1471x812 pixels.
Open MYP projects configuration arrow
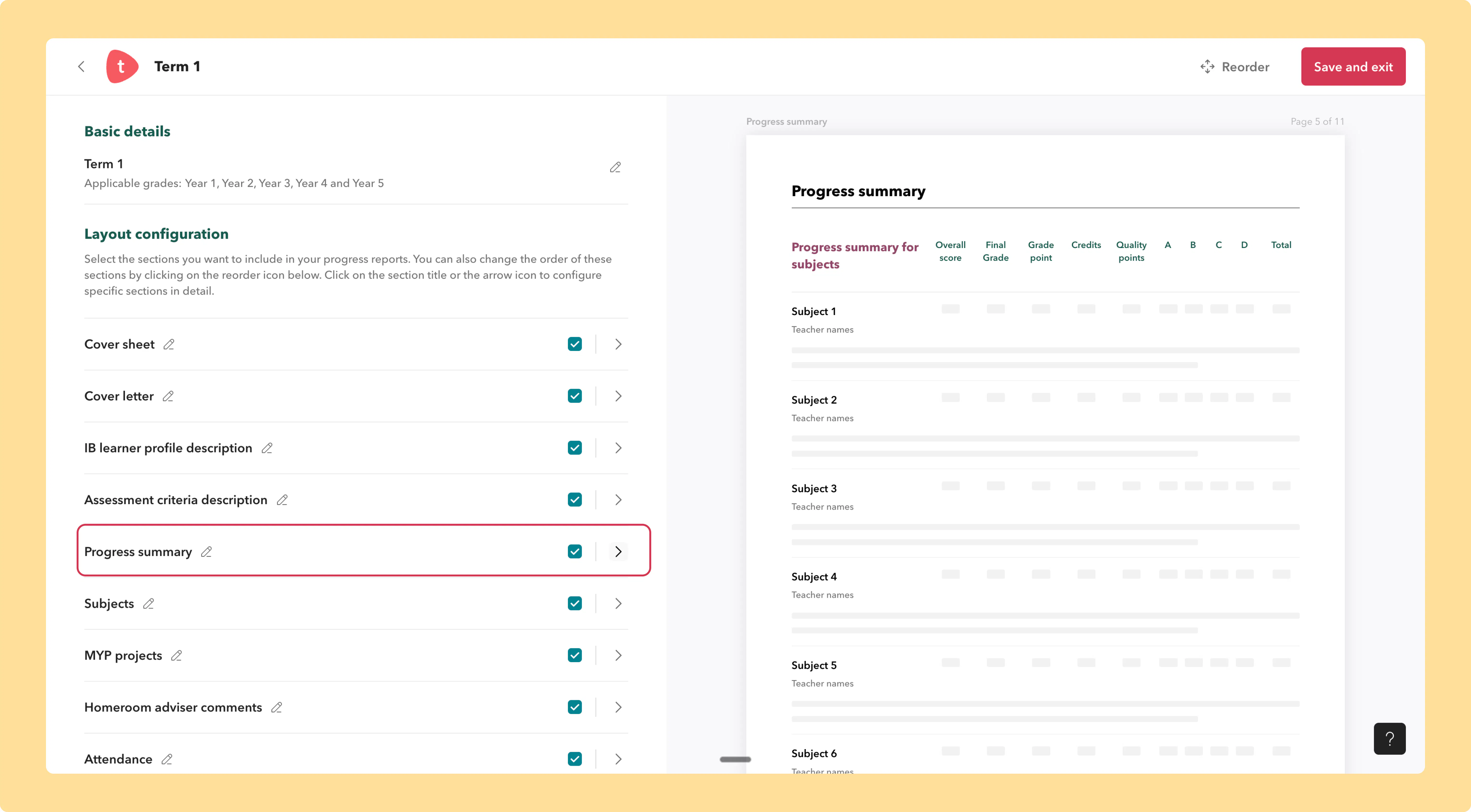click(618, 655)
